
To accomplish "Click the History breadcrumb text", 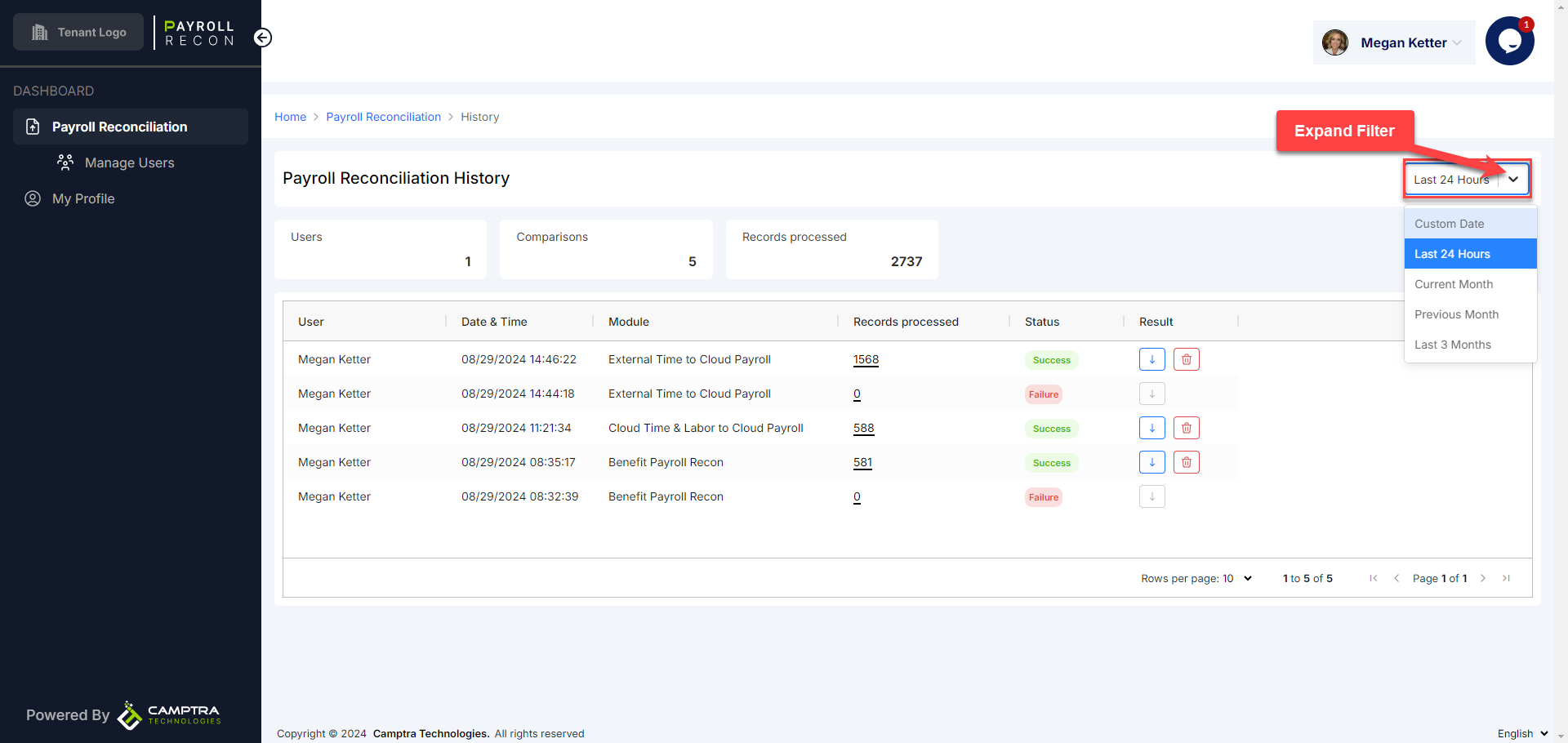I will 479,117.
